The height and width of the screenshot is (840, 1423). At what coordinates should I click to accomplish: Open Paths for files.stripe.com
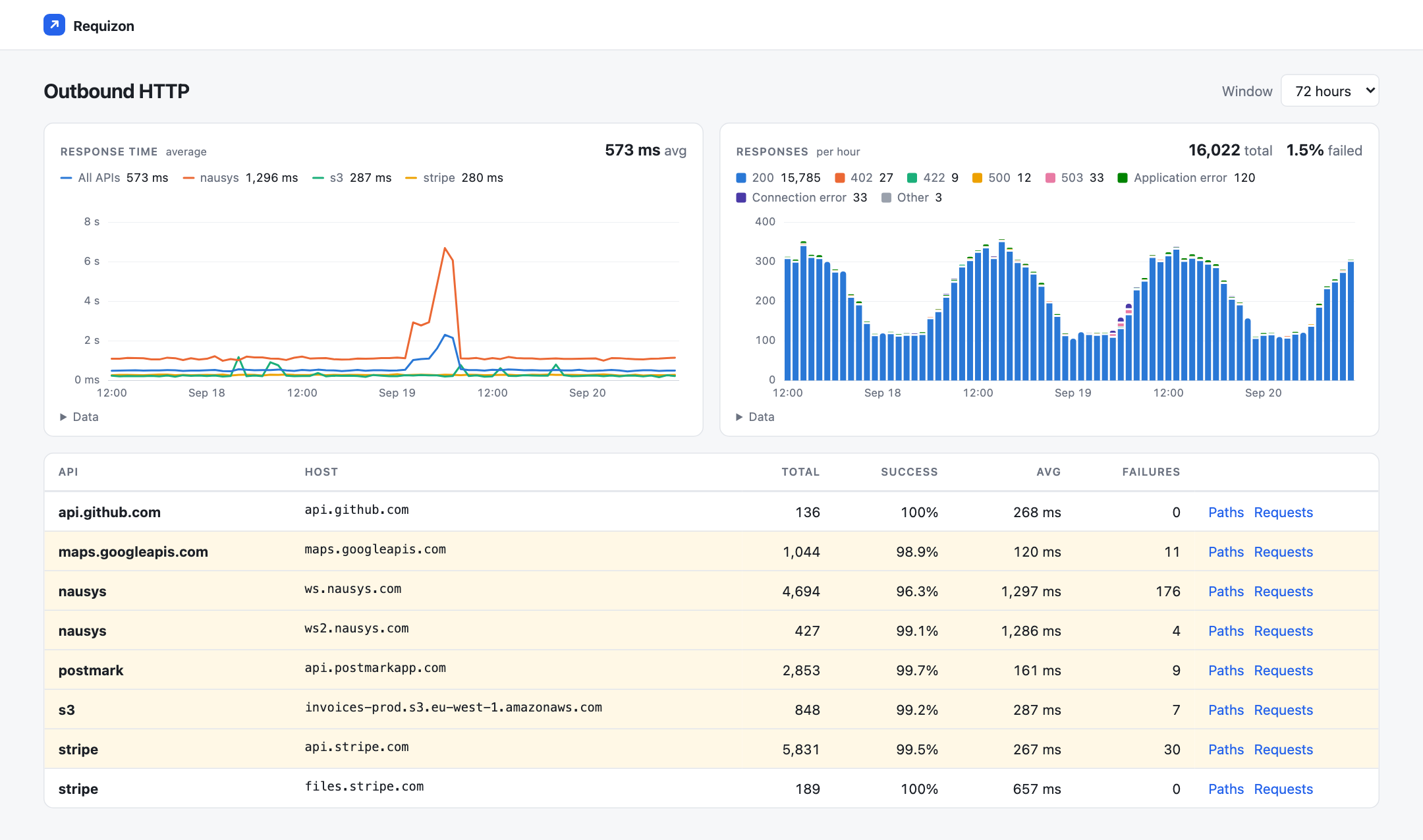[x=1226, y=789]
